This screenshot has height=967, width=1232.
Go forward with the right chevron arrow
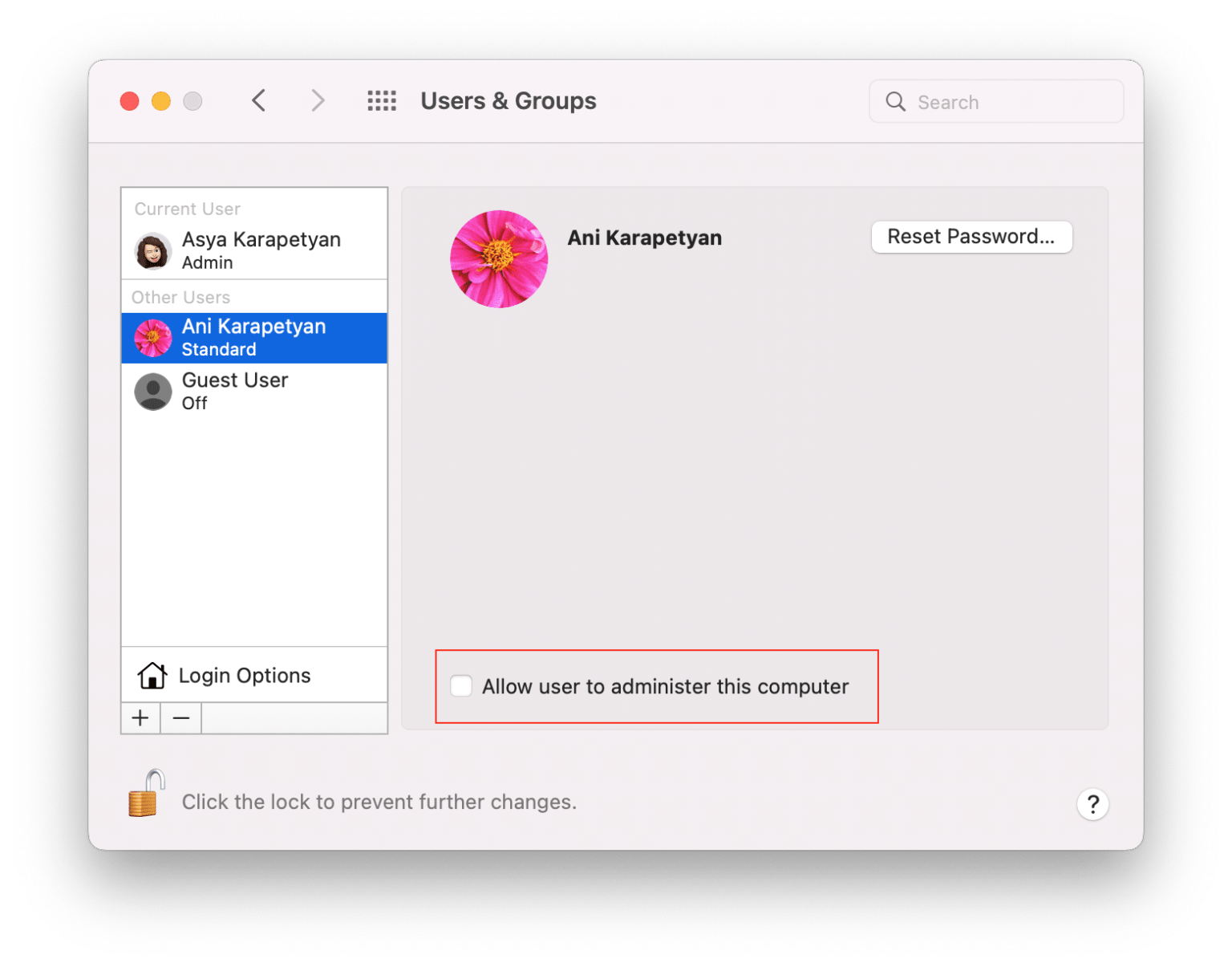coord(318,101)
